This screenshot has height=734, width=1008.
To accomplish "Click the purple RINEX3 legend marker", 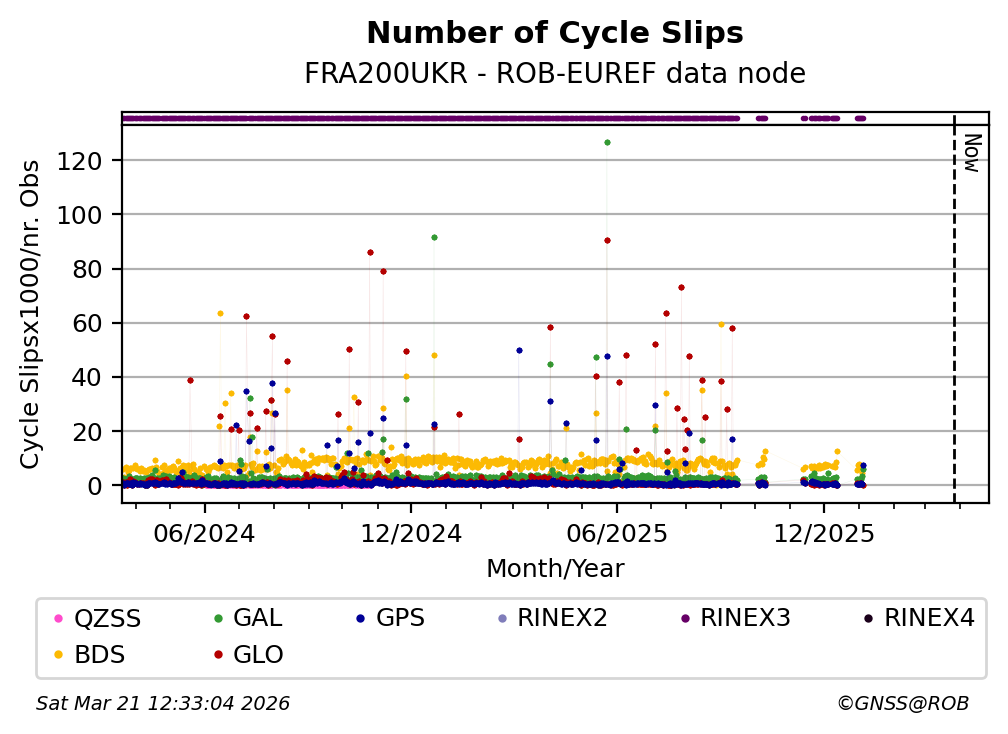I will (x=685, y=619).
